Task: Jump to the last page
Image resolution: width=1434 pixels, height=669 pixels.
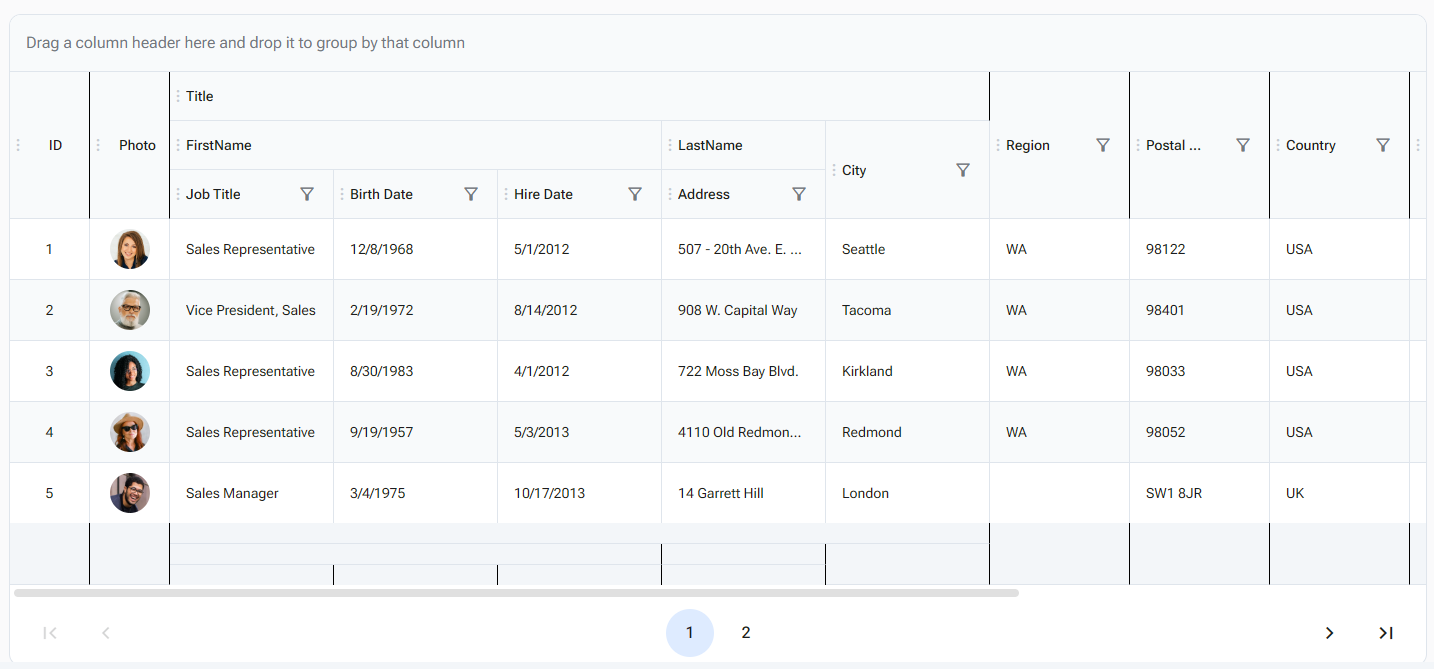Action: click(x=1386, y=632)
